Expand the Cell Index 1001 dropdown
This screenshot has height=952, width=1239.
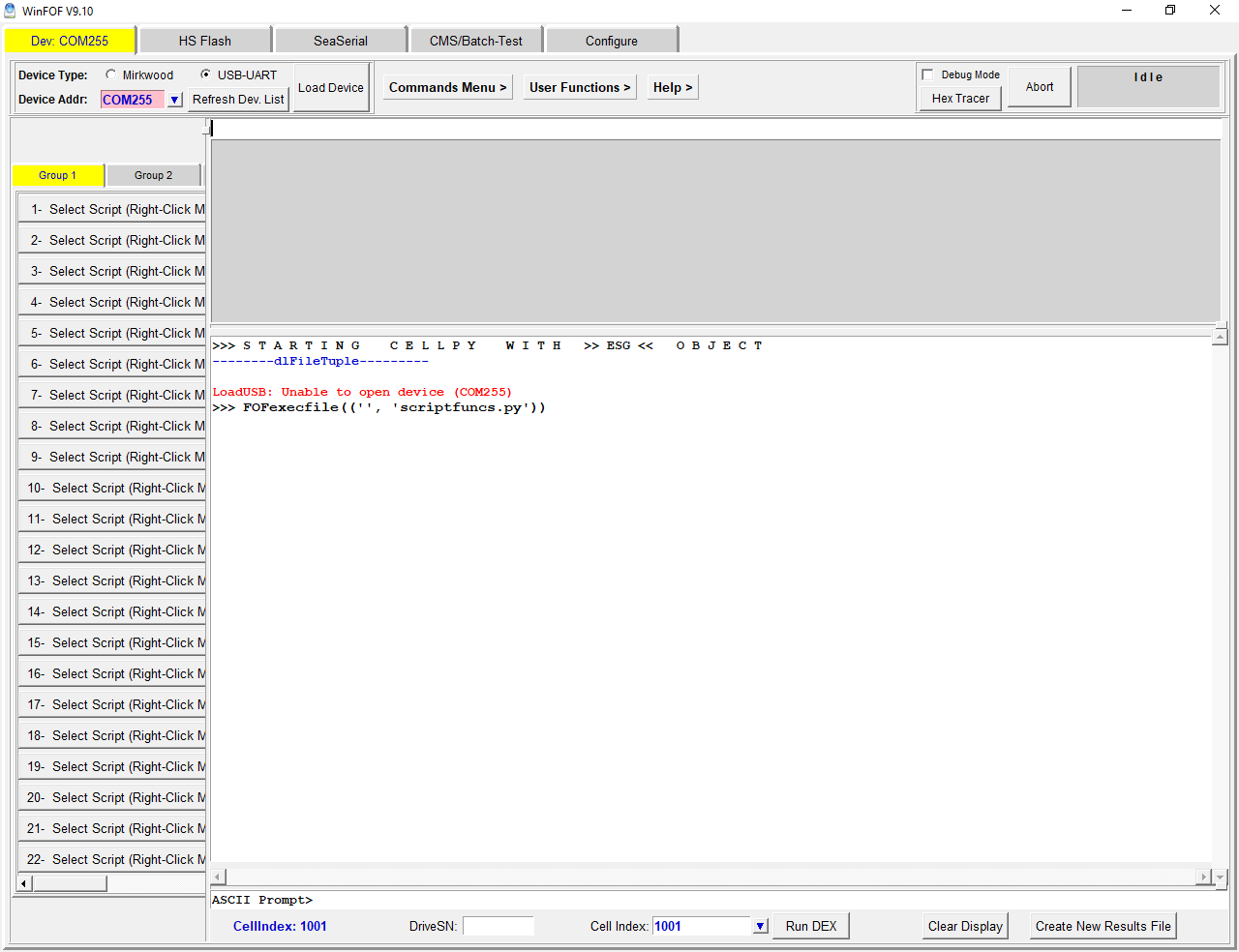pyautogui.click(x=760, y=926)
